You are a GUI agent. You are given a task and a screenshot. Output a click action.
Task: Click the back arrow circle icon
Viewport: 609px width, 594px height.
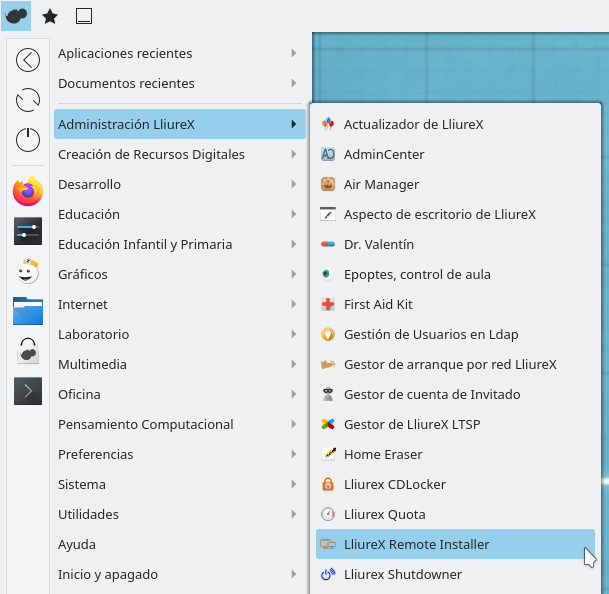point(28,60)
